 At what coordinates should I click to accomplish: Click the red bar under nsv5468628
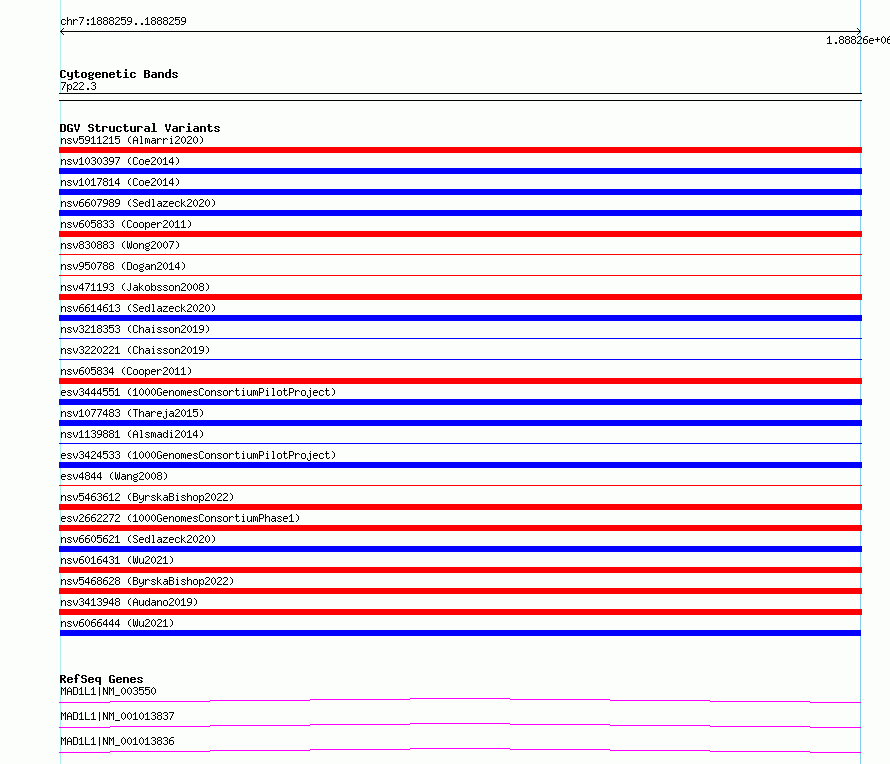[460, 591]
